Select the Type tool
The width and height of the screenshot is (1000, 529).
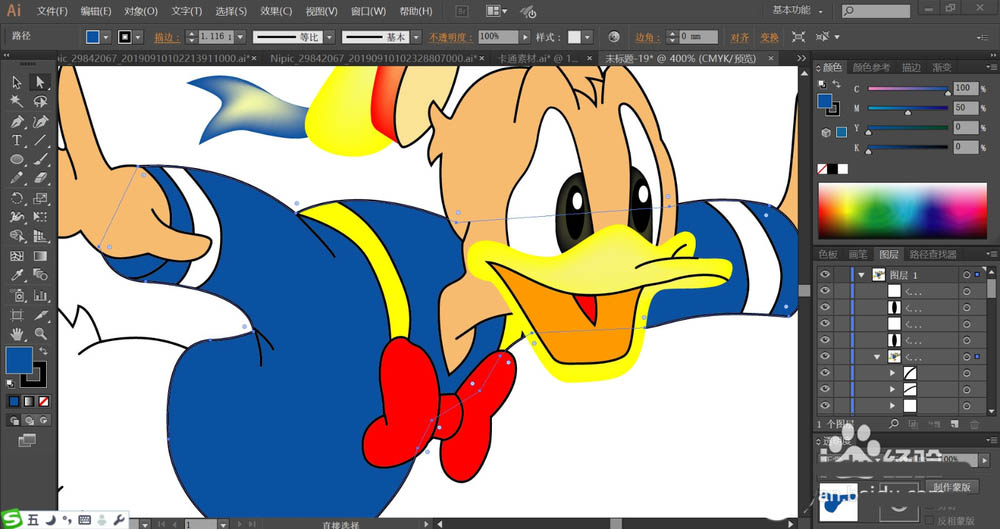pos(17,140)
